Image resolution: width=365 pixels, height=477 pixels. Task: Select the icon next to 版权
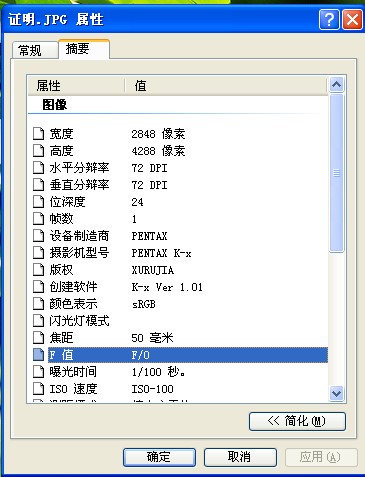point(39,270)
